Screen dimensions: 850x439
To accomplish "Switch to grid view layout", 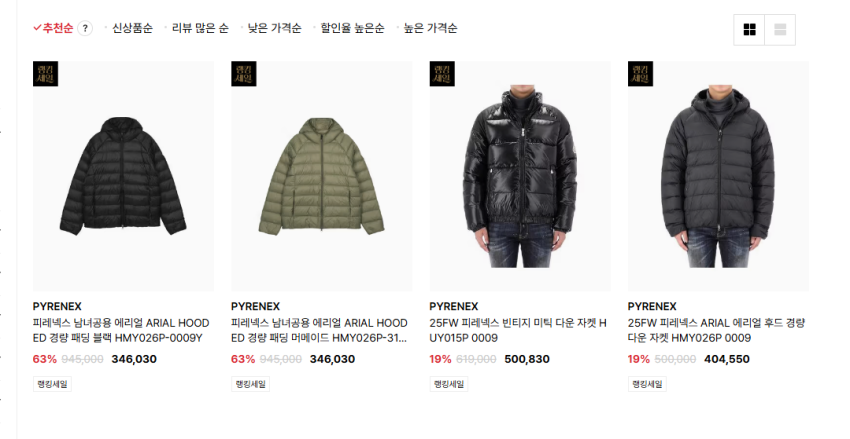I will pyautogui.click(x=749, y=30).
